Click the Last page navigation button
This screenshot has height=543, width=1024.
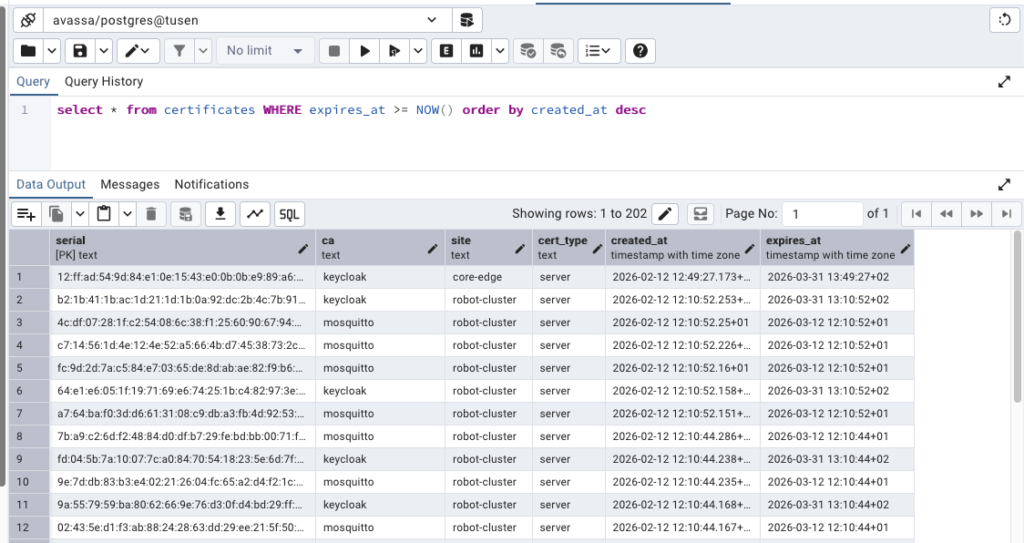[1006, 214]
